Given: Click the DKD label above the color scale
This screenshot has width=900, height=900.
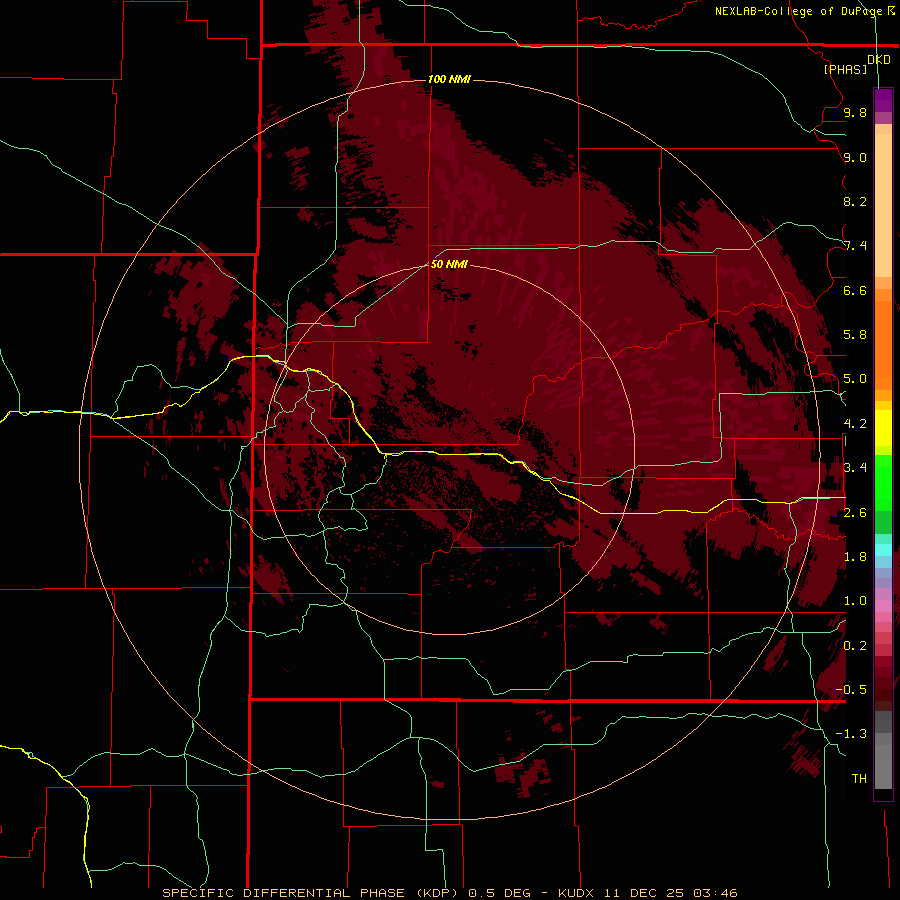Looking at the screenshot, I should coord(879,59).
